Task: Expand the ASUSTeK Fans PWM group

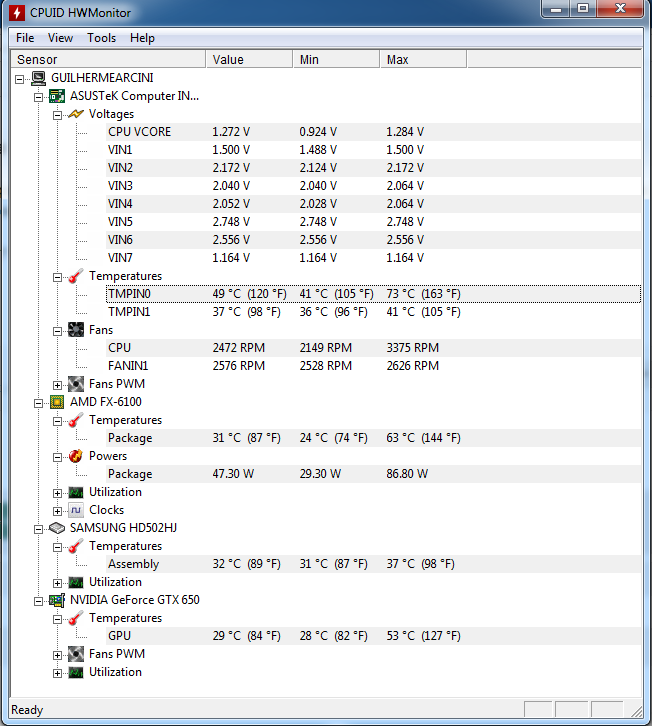Action: pyautogui.click(x=57, y=385)
